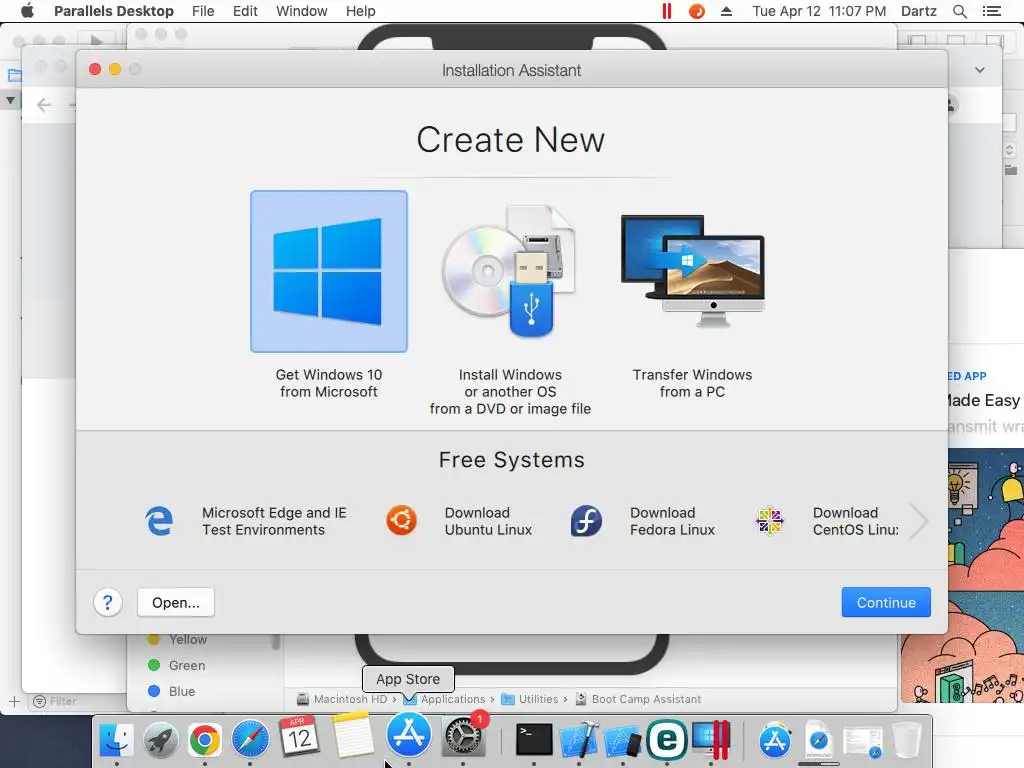The width and height of the screenshot is (1024, 768).
Task: Open App Store from the Dock
Action: pyautogui.click(x=409, y=735)
